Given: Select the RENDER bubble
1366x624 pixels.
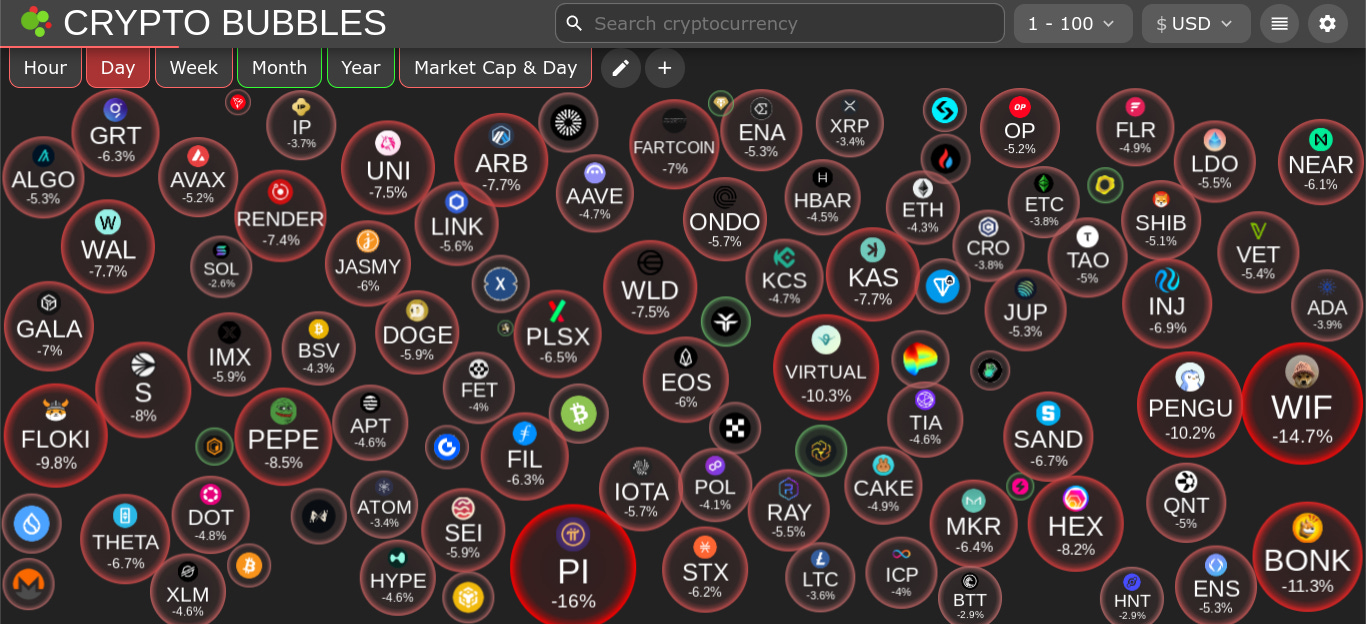Looking at the screenshot, I should [x=280, y=216].
